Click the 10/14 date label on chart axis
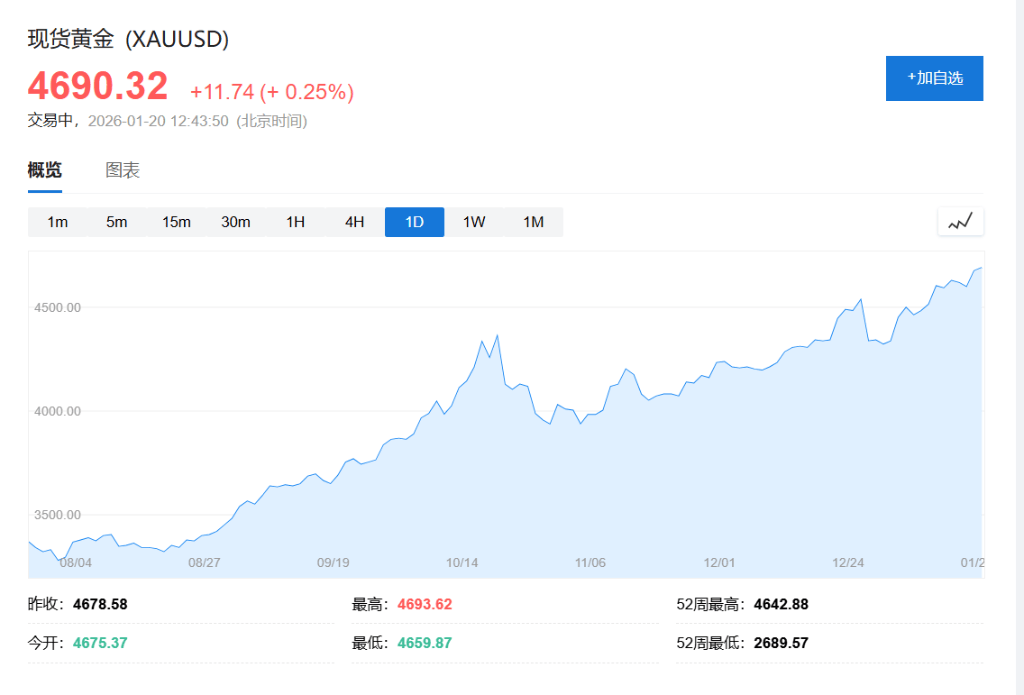The image size is (1024, 695). click(462, 563)
